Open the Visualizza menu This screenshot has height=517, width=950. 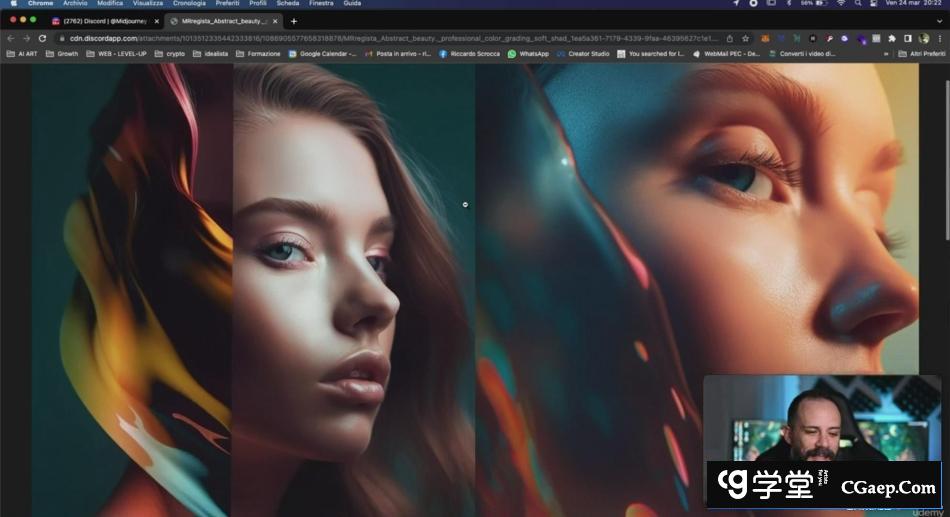[x=148, y=4]
